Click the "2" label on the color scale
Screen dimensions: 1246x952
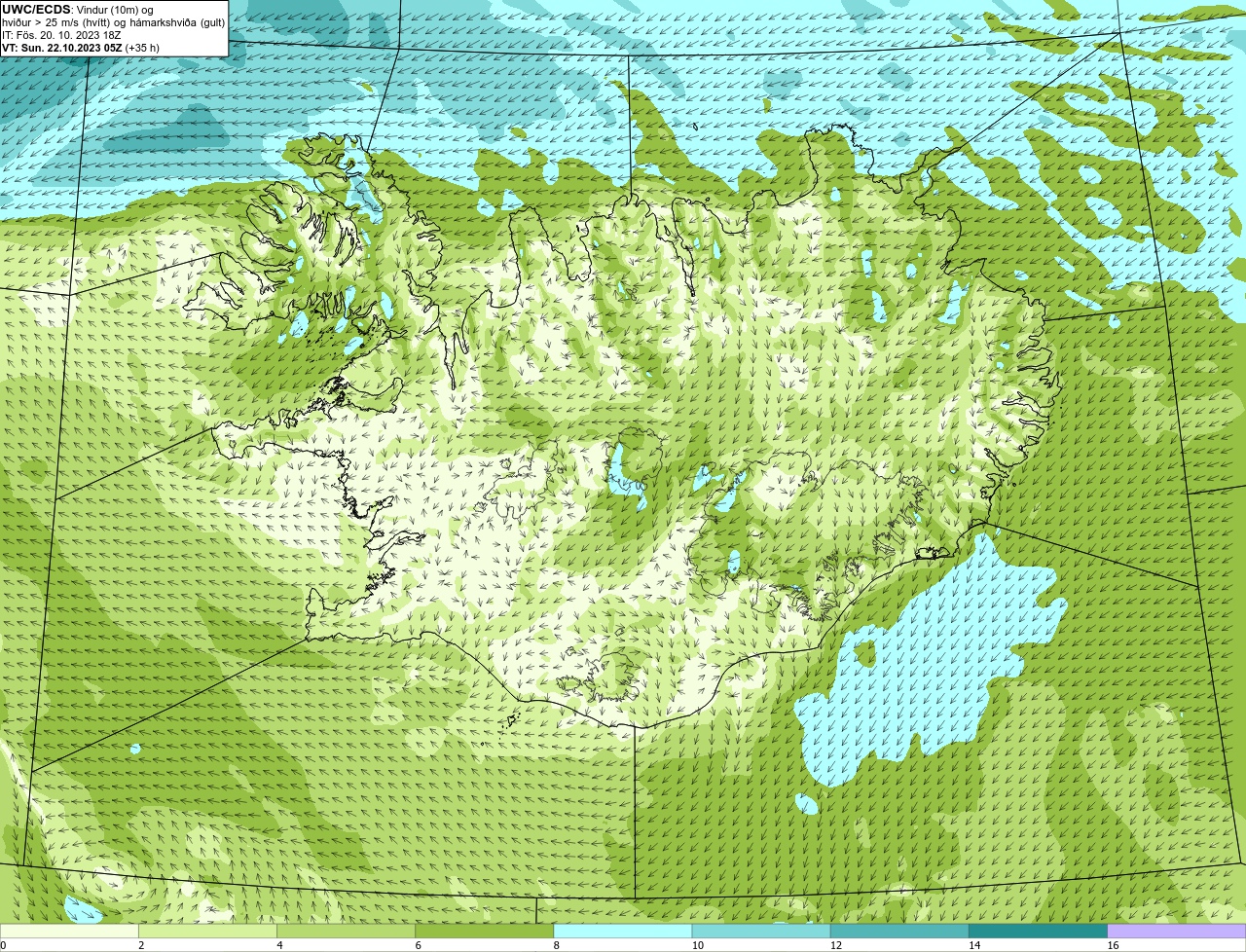(x=141, y=945)
